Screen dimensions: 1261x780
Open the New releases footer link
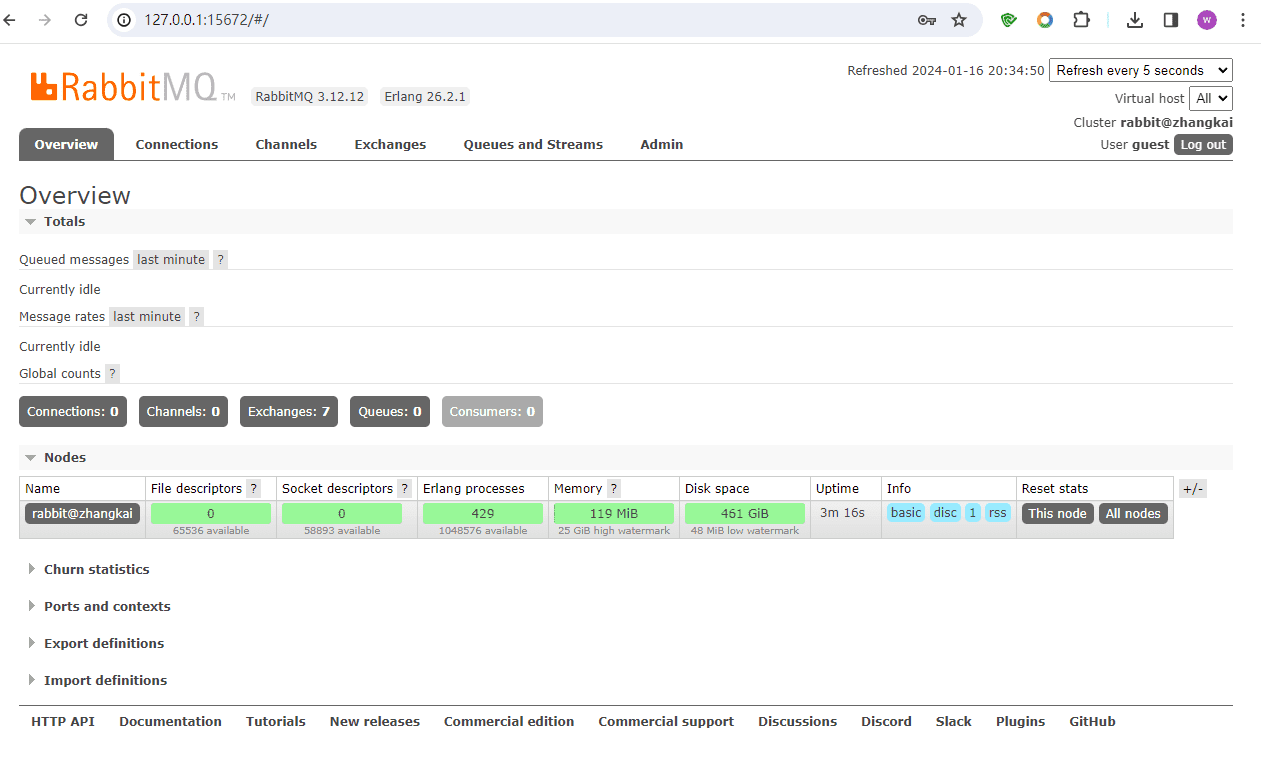(x=375, y=721)
